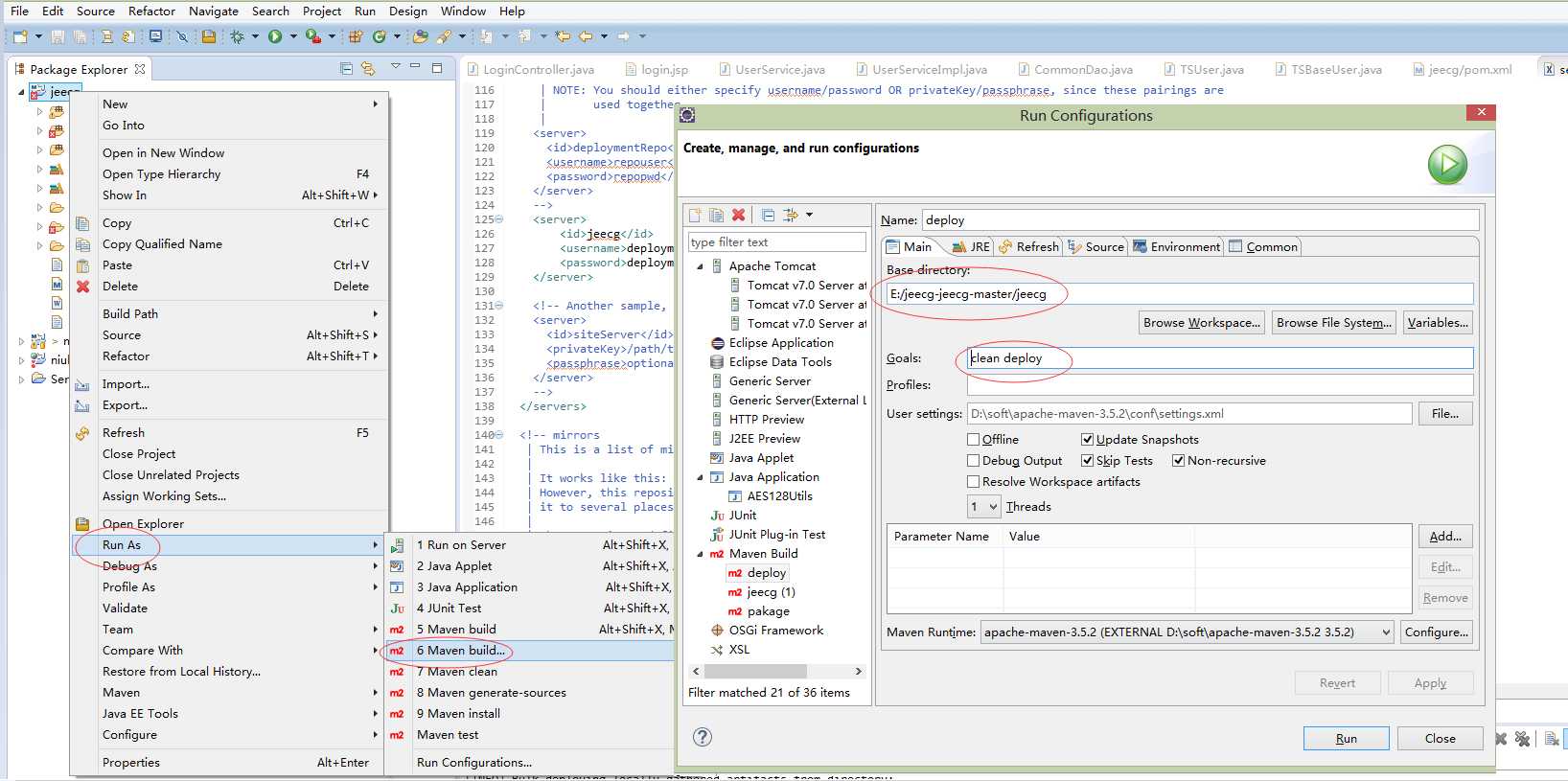Screen dimensions: 1568x781
Task: Click the Open Task folder toolbar icon
Action: click(208, 36)
